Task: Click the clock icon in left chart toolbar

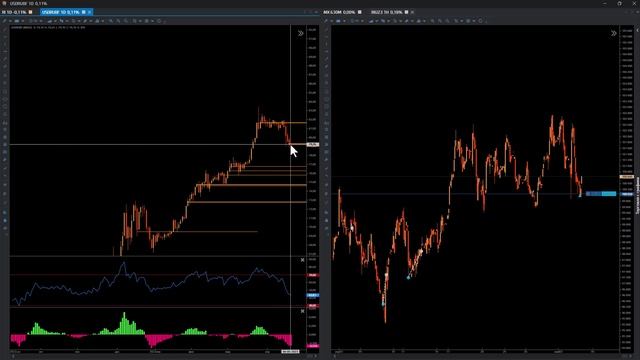Action: (x=159, y=21)
